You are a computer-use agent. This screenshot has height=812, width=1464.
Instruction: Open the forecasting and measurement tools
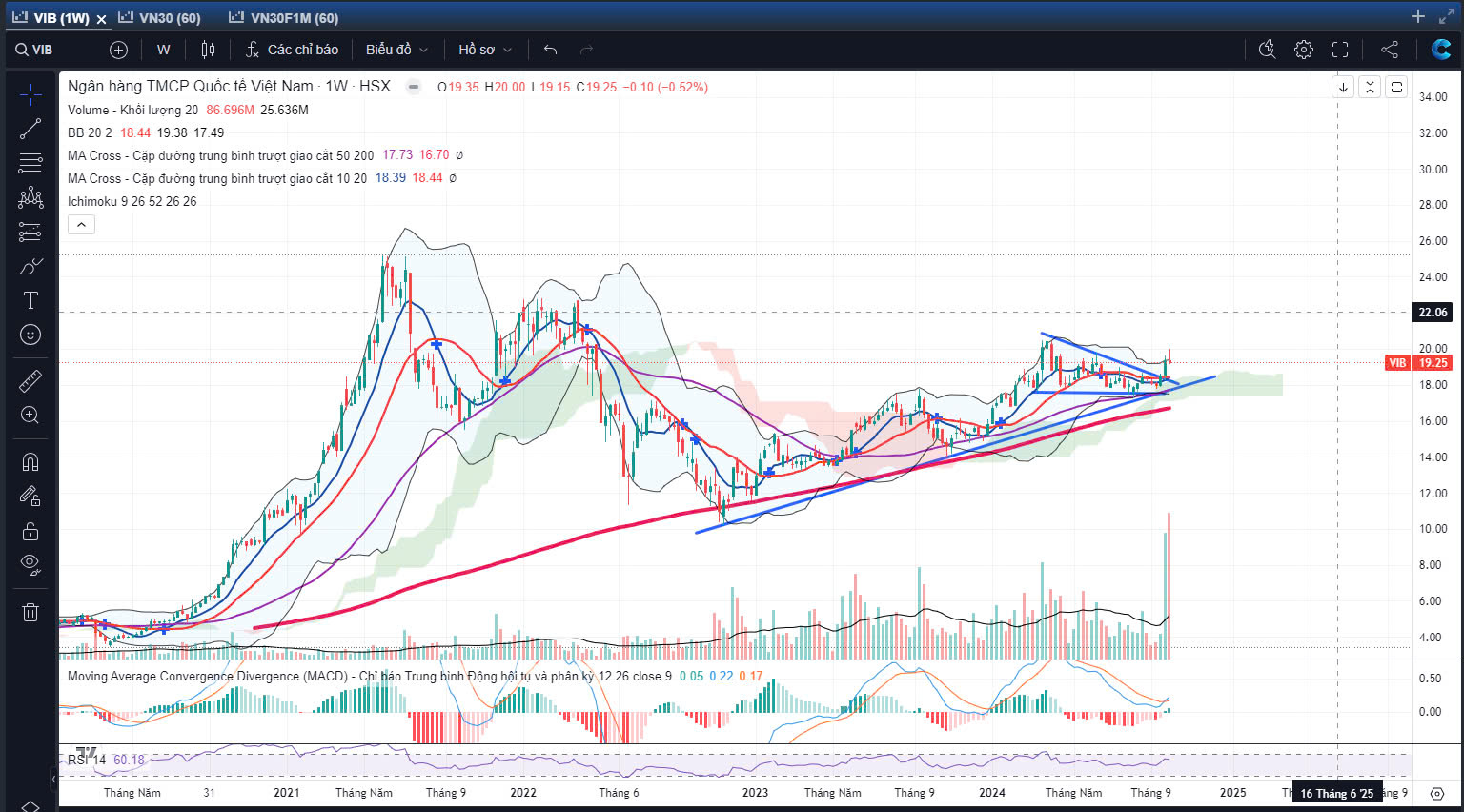coord(30,232)
